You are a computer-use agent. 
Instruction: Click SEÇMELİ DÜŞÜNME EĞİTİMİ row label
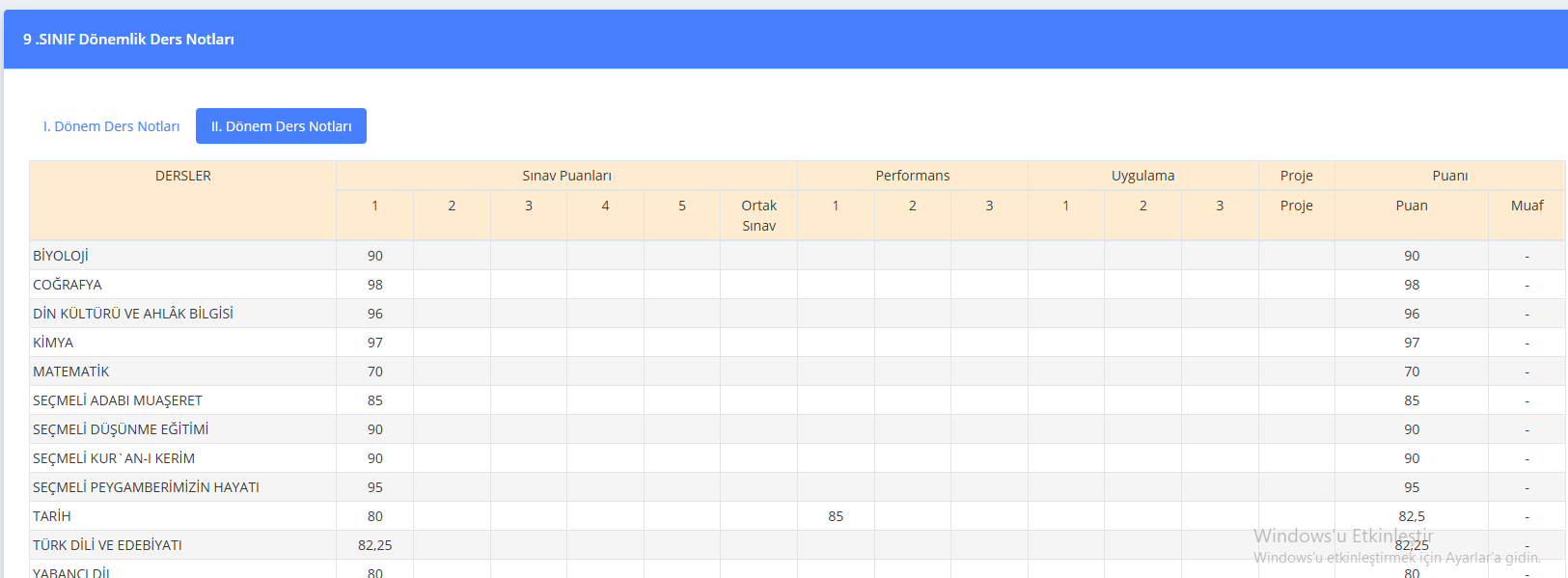tap(121, 429)
